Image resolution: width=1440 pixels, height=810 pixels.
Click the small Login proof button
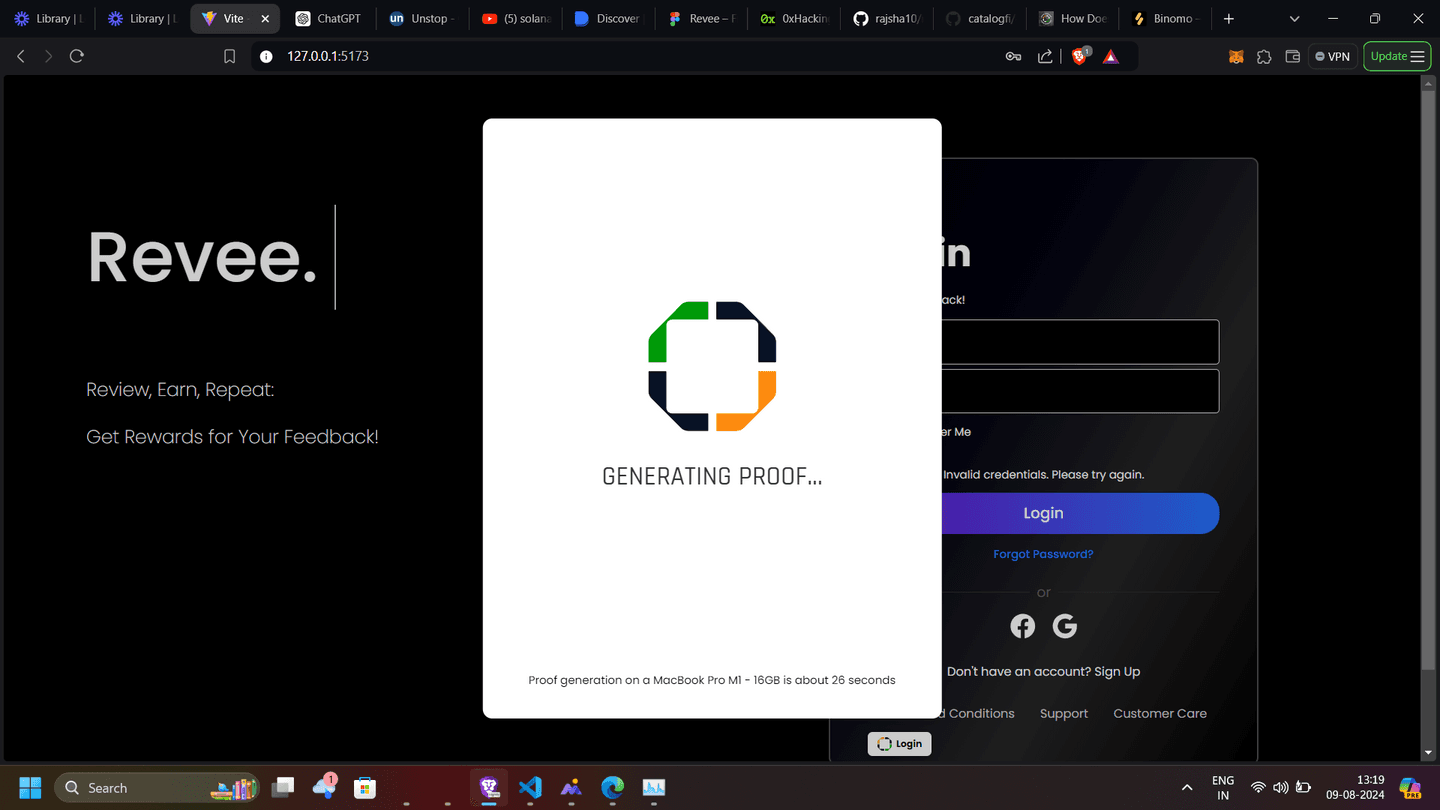899,744
